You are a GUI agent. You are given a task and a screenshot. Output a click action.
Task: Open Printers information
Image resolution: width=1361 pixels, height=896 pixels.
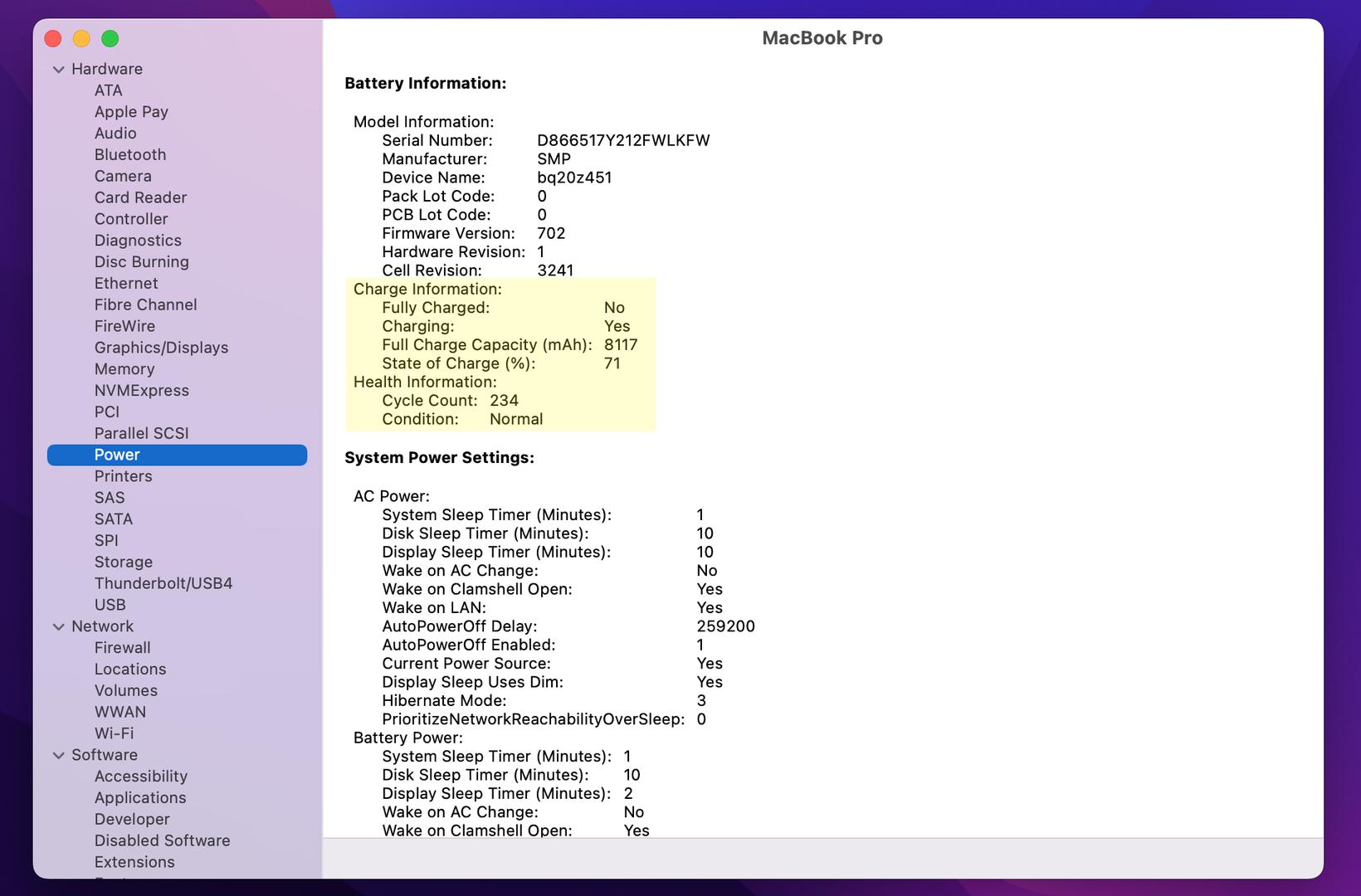click(x=123, y=477)
